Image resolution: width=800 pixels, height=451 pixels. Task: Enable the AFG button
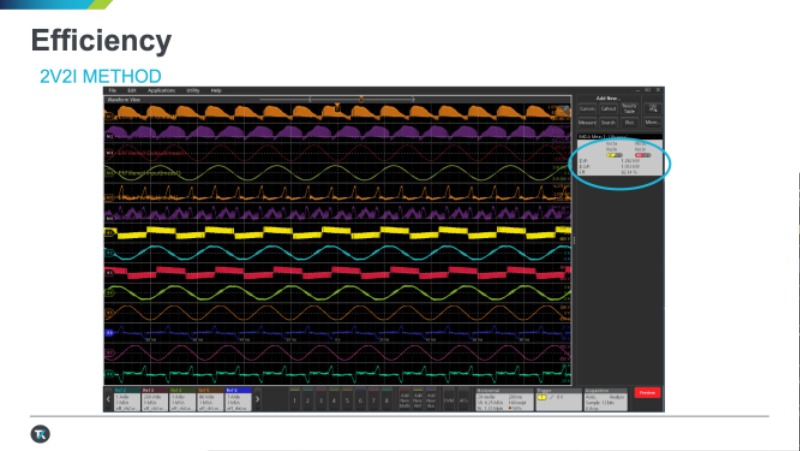point(463,400)
